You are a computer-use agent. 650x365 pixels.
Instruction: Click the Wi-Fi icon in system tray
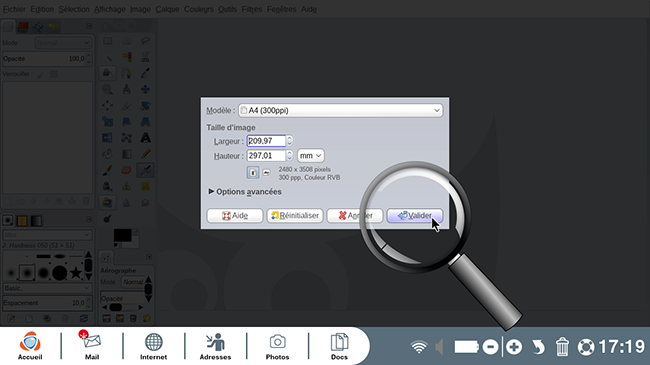tap(419, 347)
